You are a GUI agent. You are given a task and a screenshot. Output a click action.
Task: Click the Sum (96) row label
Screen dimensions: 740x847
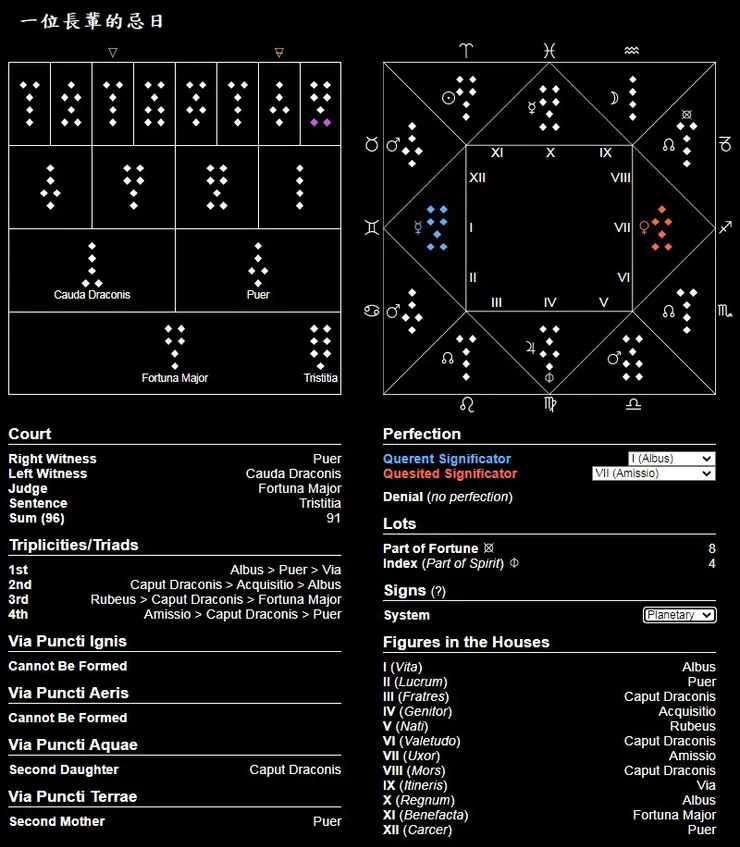[x=37, y=518]
